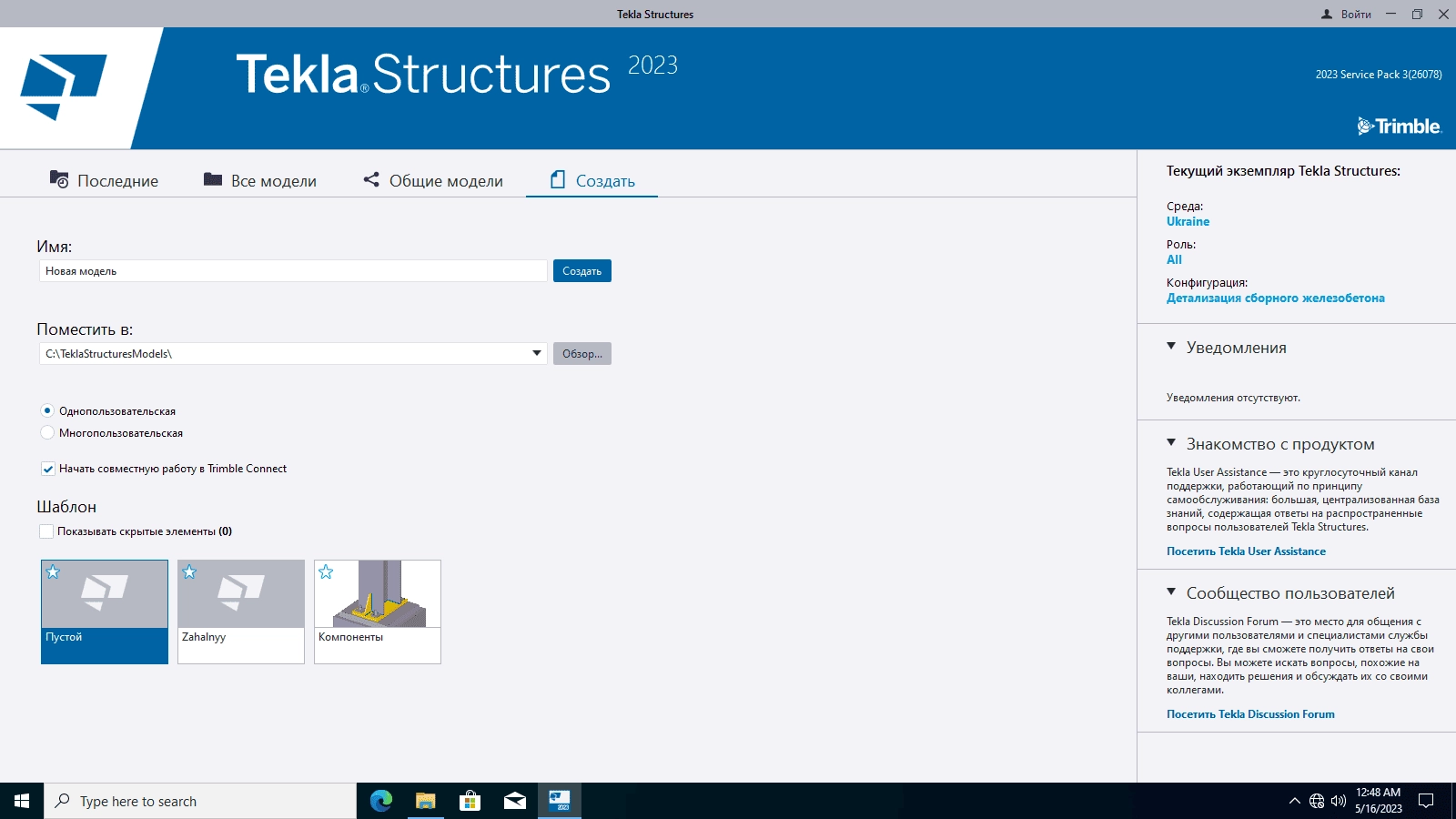
Task: Click the Создать new document icon
Action: pos(558,179)
